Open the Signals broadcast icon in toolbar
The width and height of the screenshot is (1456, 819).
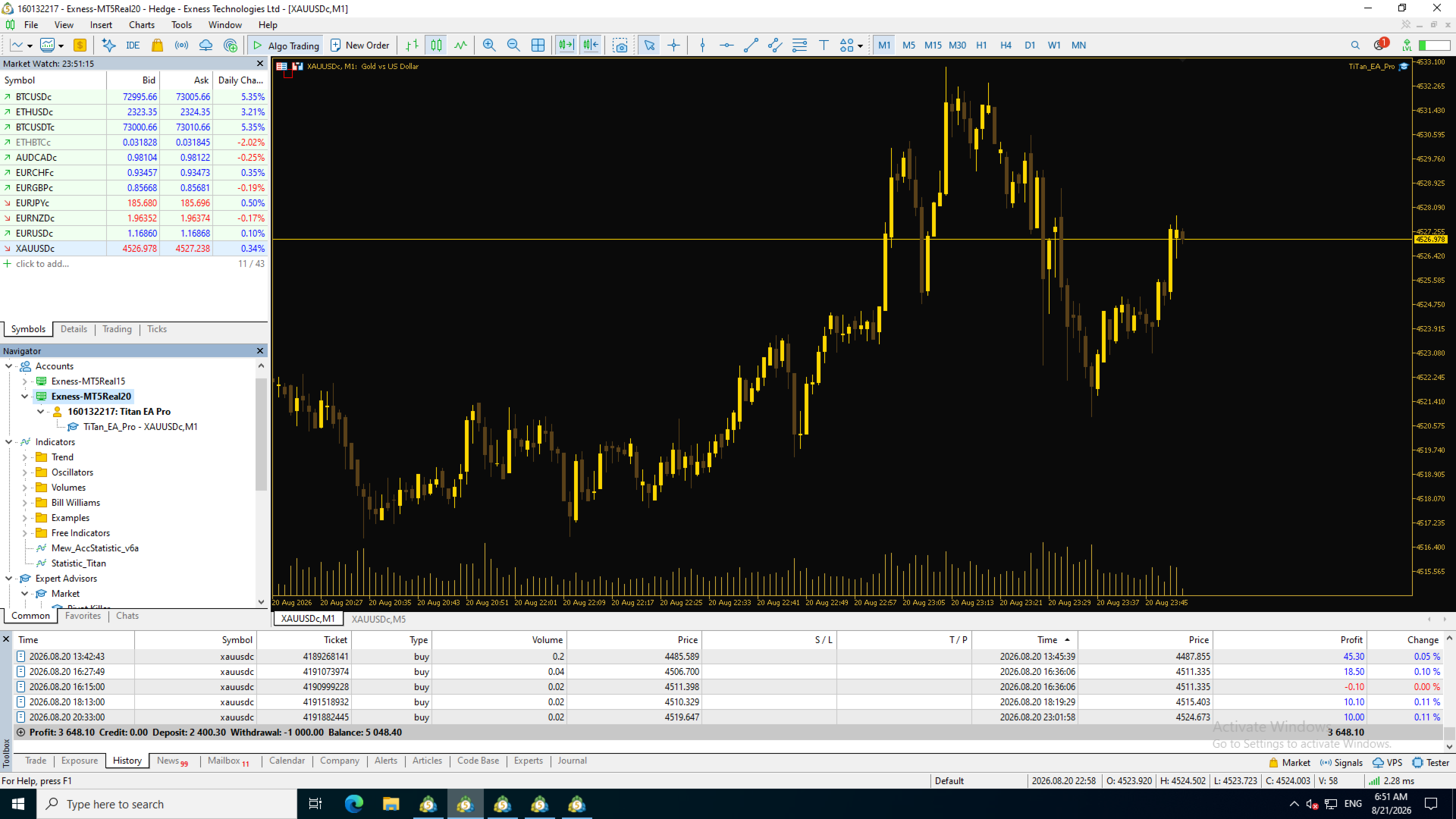[182, 45]
